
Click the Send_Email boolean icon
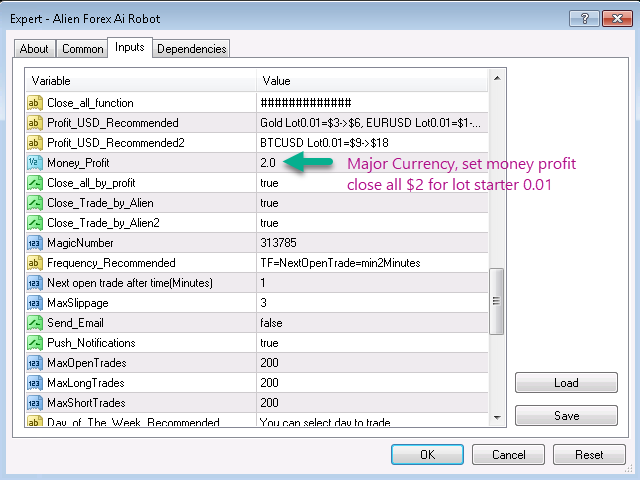point(35,323)
